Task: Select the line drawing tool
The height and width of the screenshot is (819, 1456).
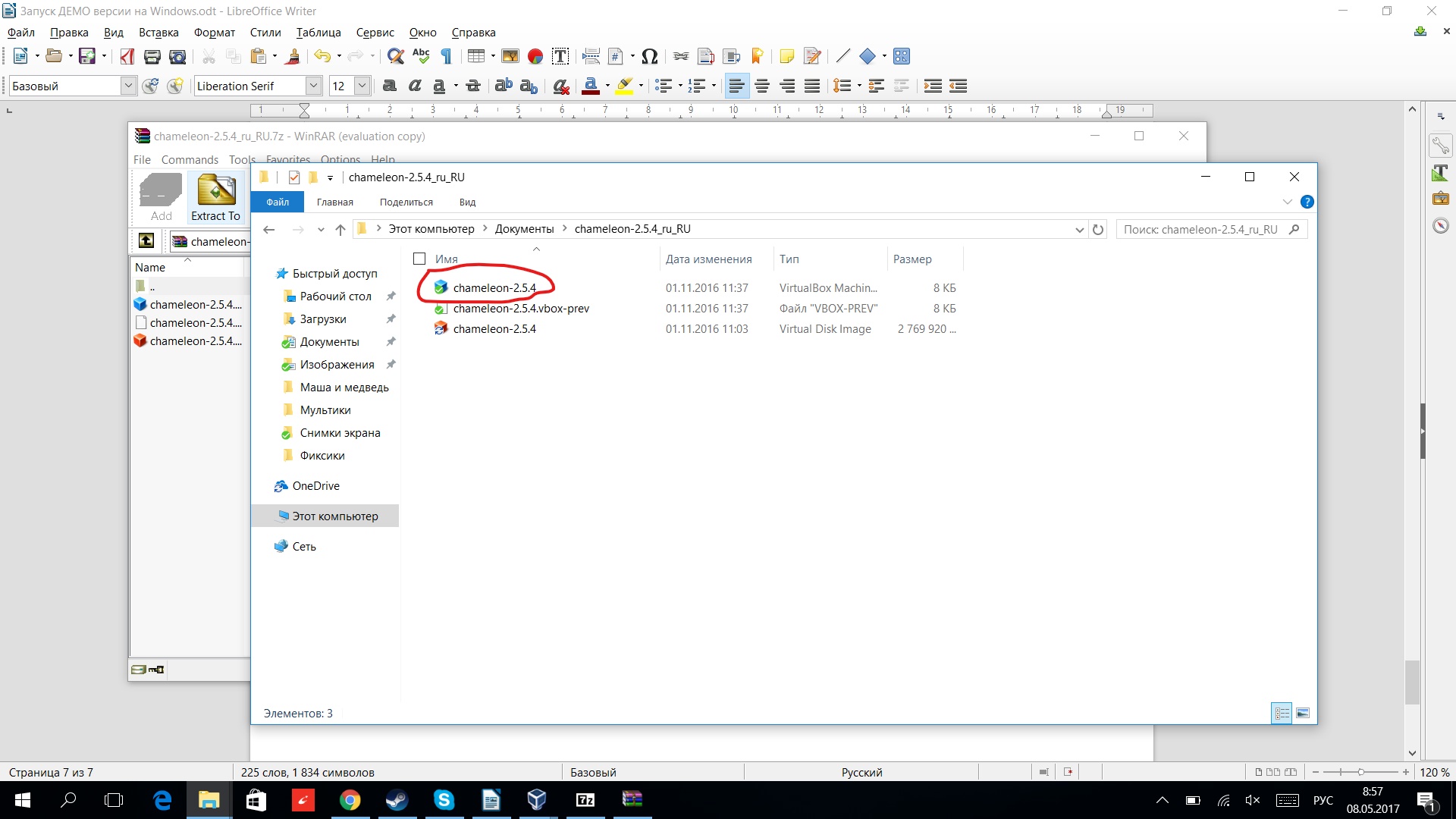Action: coord(843,56)
